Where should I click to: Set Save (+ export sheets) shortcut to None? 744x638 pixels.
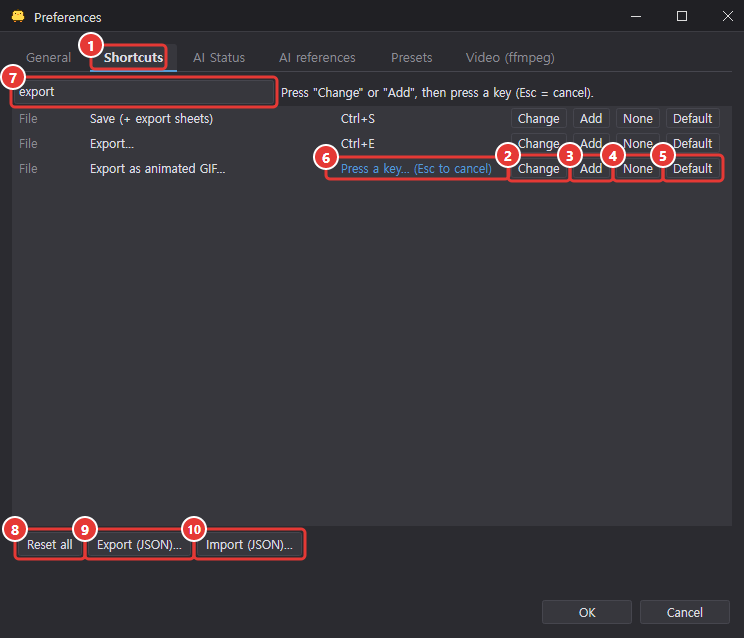point(638,119)
